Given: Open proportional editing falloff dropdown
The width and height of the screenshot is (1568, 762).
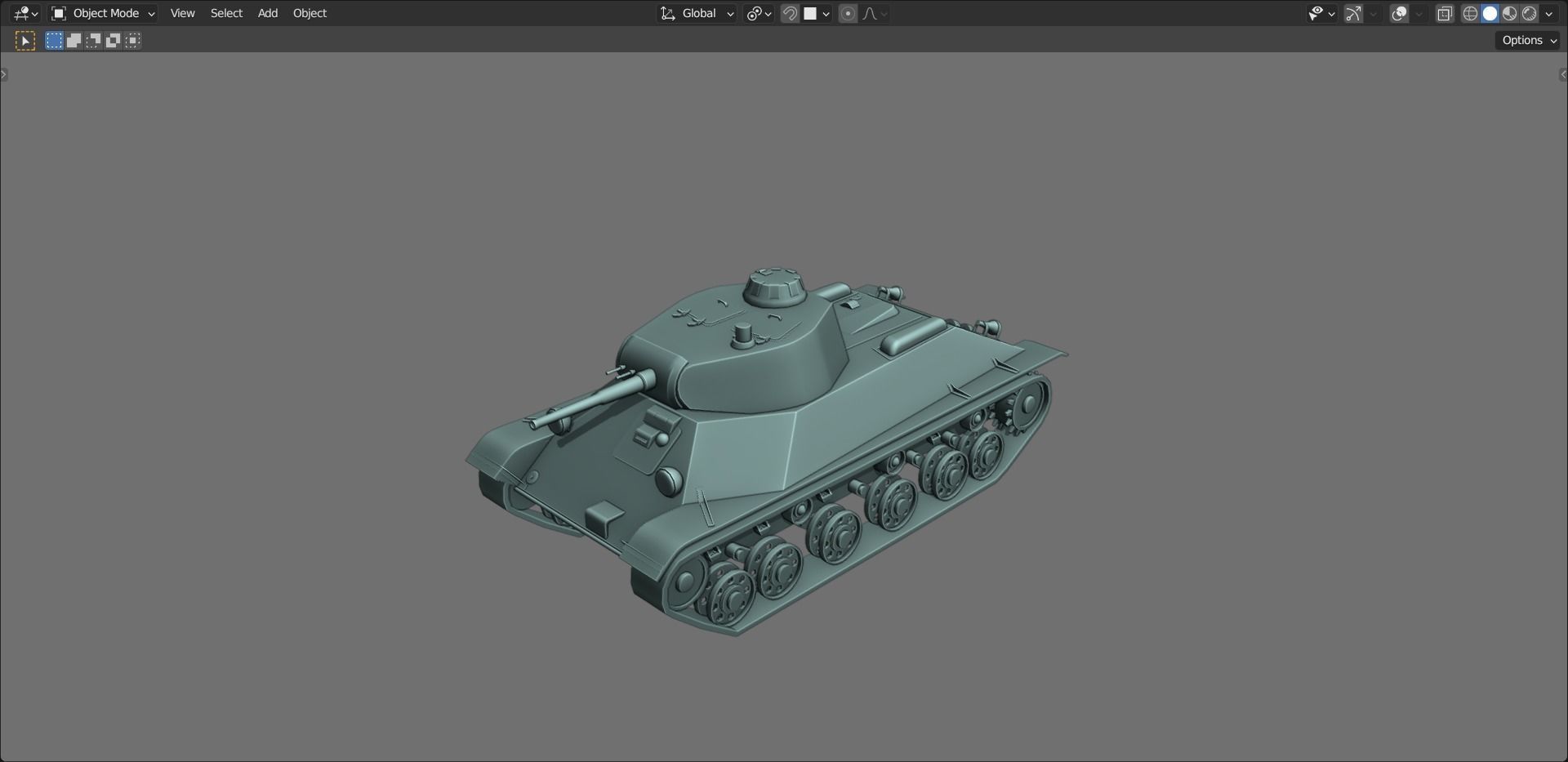Looking at the screenshot, I should tap(875, 13).
